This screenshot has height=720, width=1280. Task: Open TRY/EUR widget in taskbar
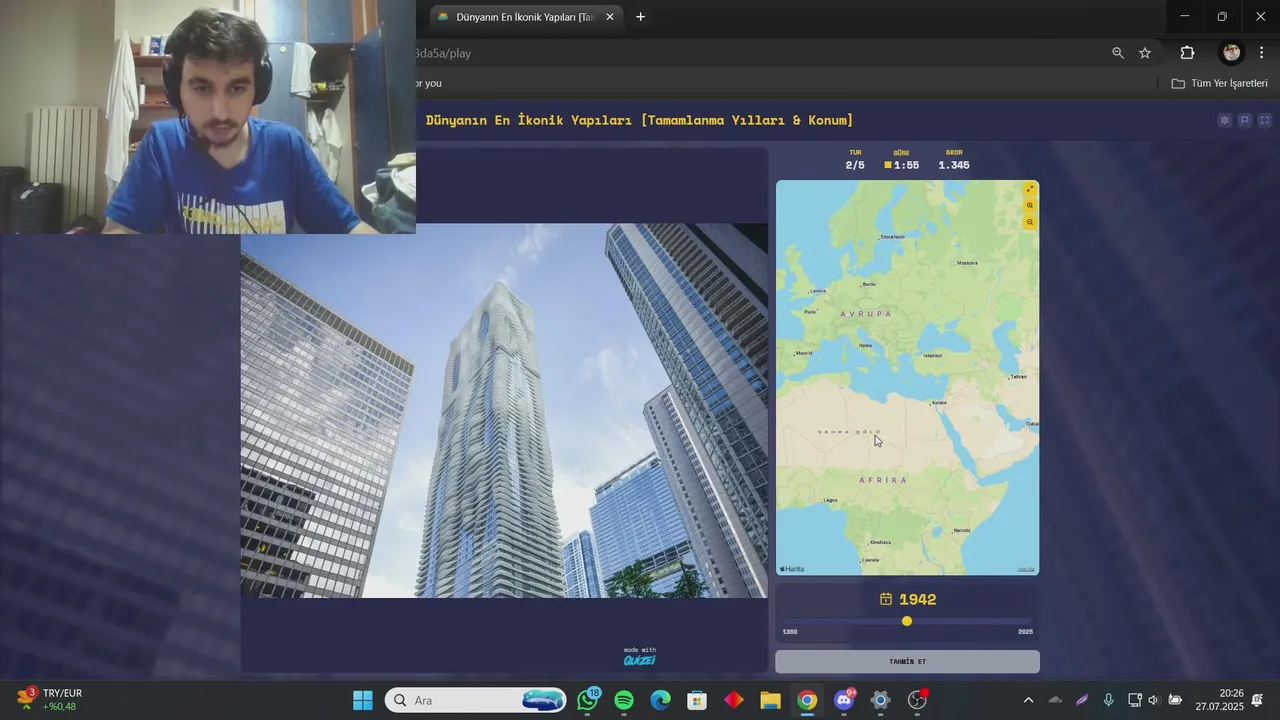pyautogui.click(x=50, y=700)
